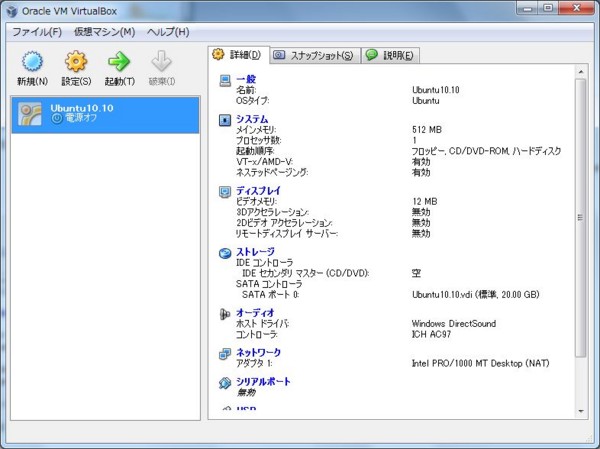
Task: Click the リモートディスプレイ サーバー label
Action: (x=287, y=234)
